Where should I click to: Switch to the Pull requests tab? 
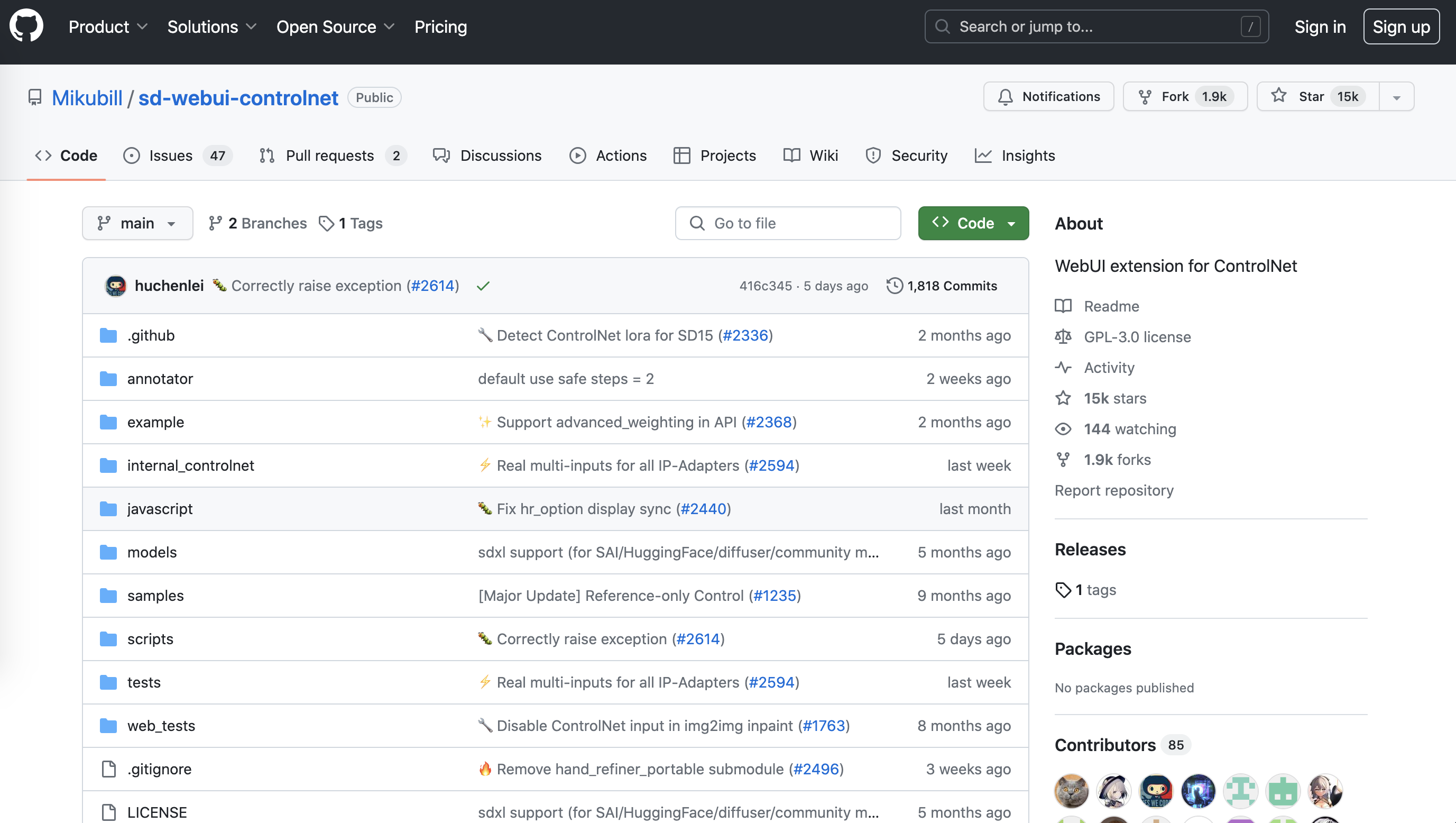(333, 156)
